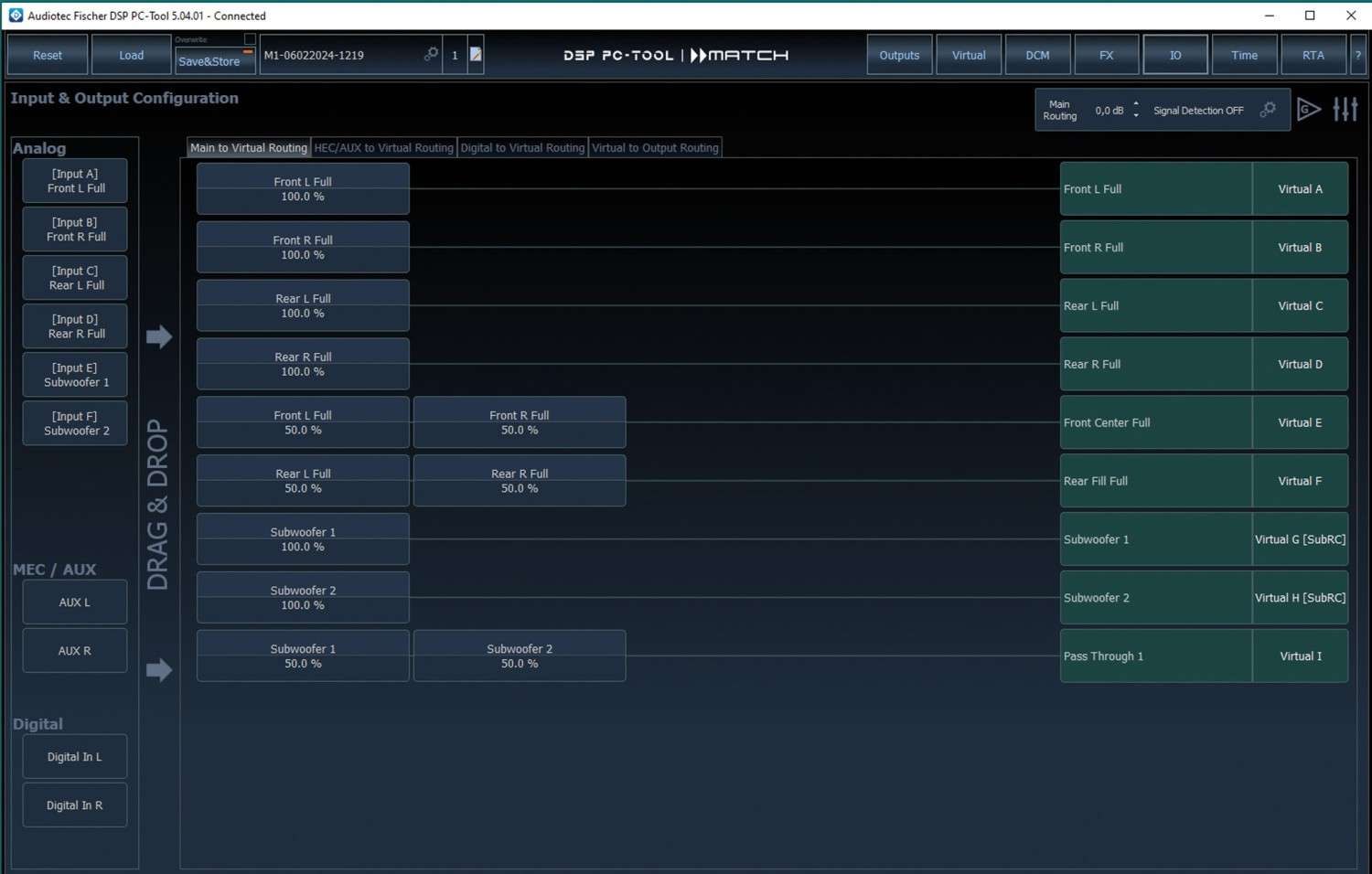The height and width of the screenshot is (874, 1372).
Task: Click Front L Full 50.0 % routing block
Action: pyautogui.click(x=303, y=422)
